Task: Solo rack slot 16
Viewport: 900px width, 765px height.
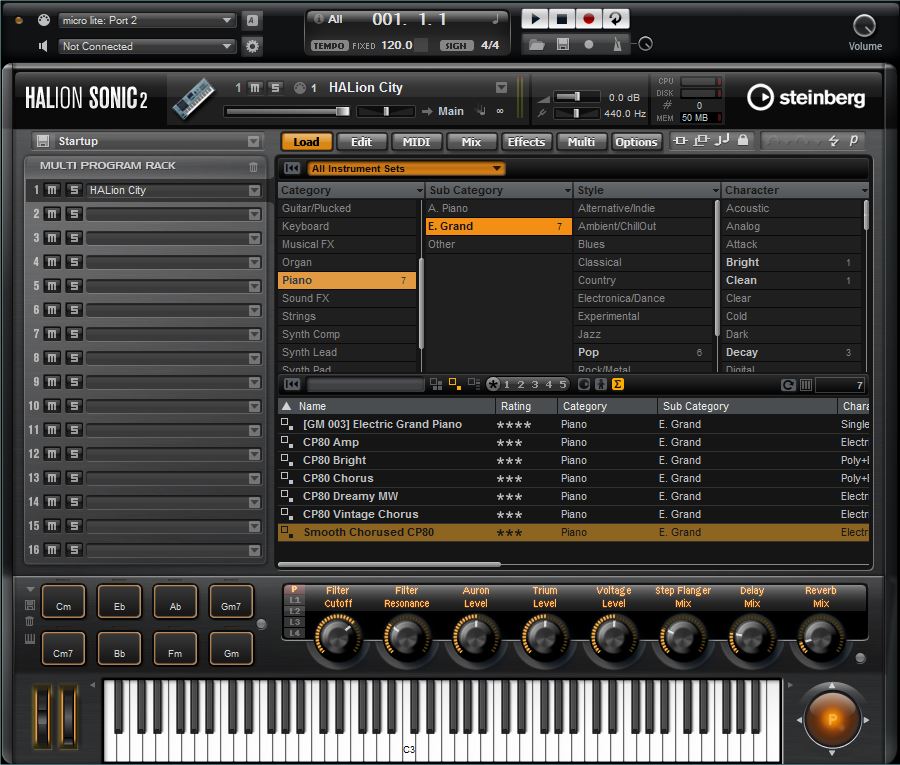Action: click(x=73, y=550)
